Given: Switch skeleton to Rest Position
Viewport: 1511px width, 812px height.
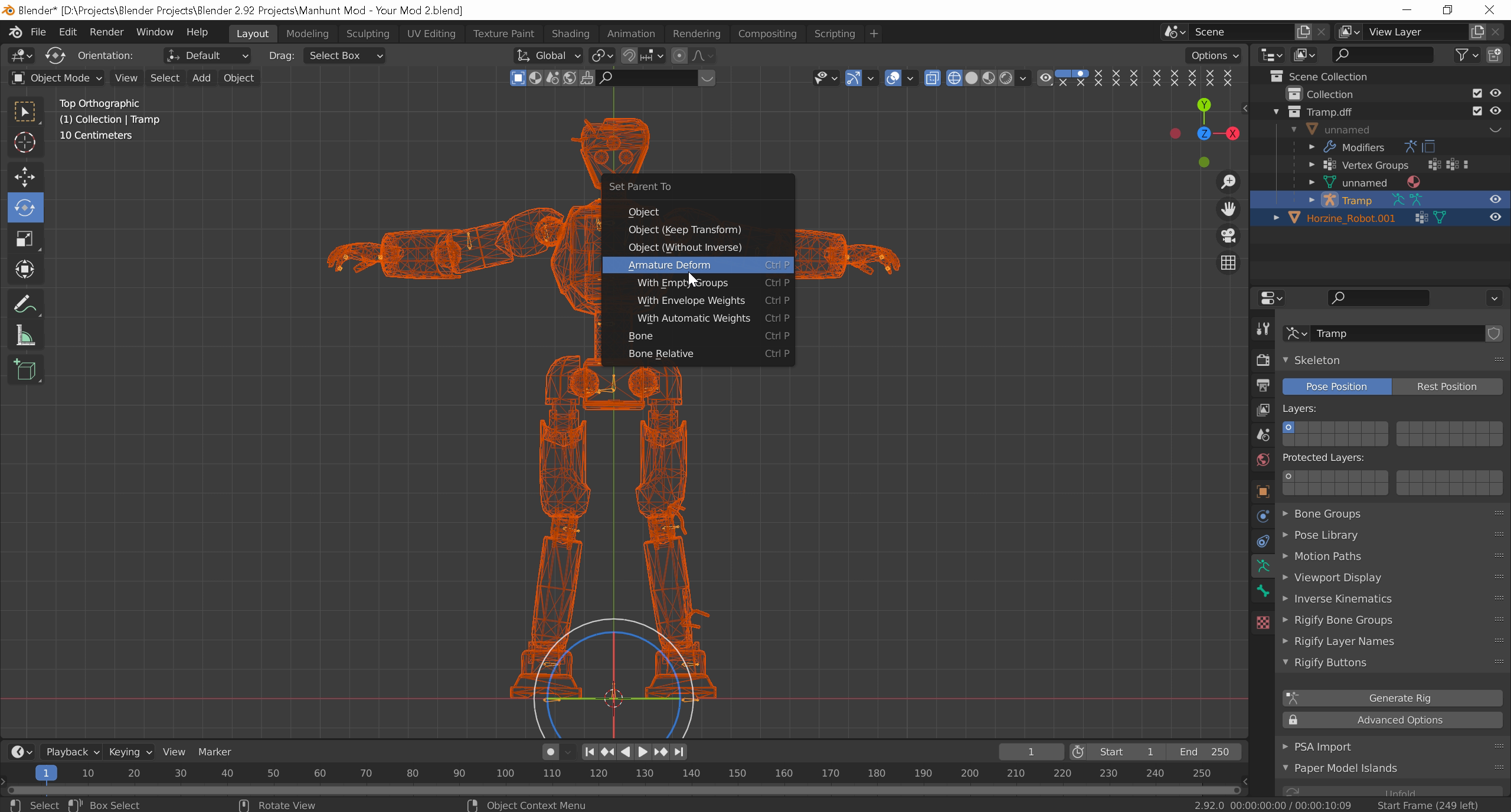Looking at the screenshot, I should pos(1446,387).
